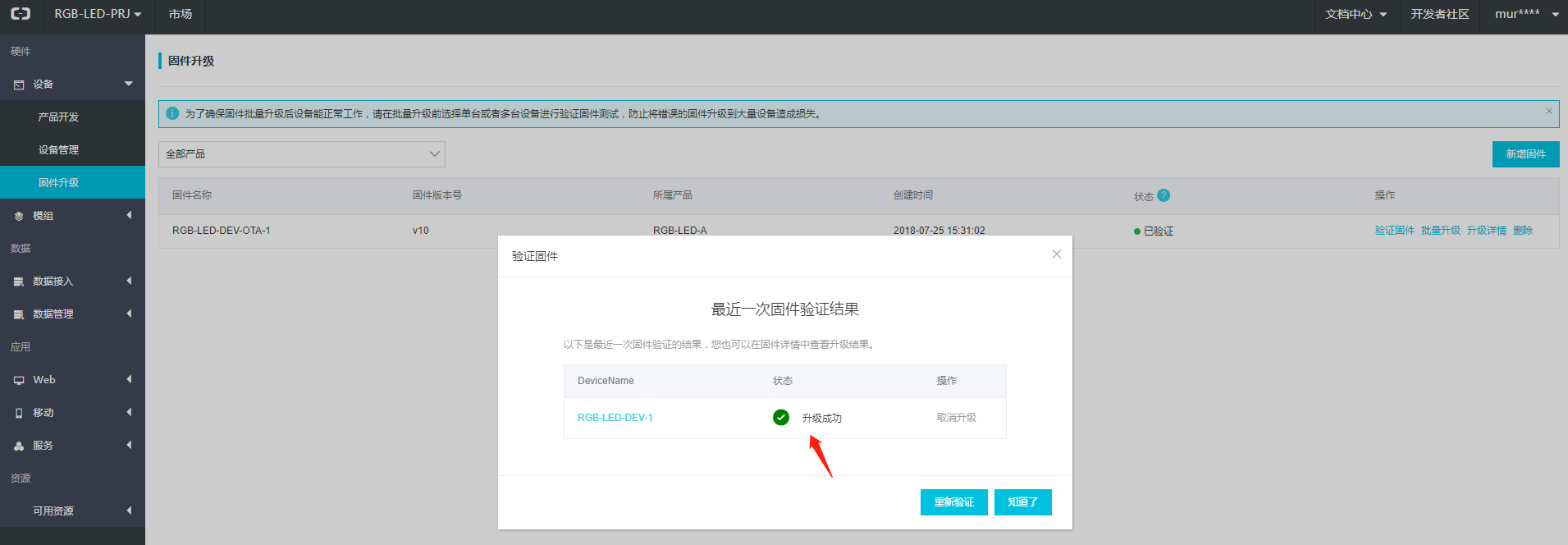The height and width of the screenshot is (545, 1568).
Task: Close the 验证固件 dialog with the X icon
Action: coord(1056,254)
